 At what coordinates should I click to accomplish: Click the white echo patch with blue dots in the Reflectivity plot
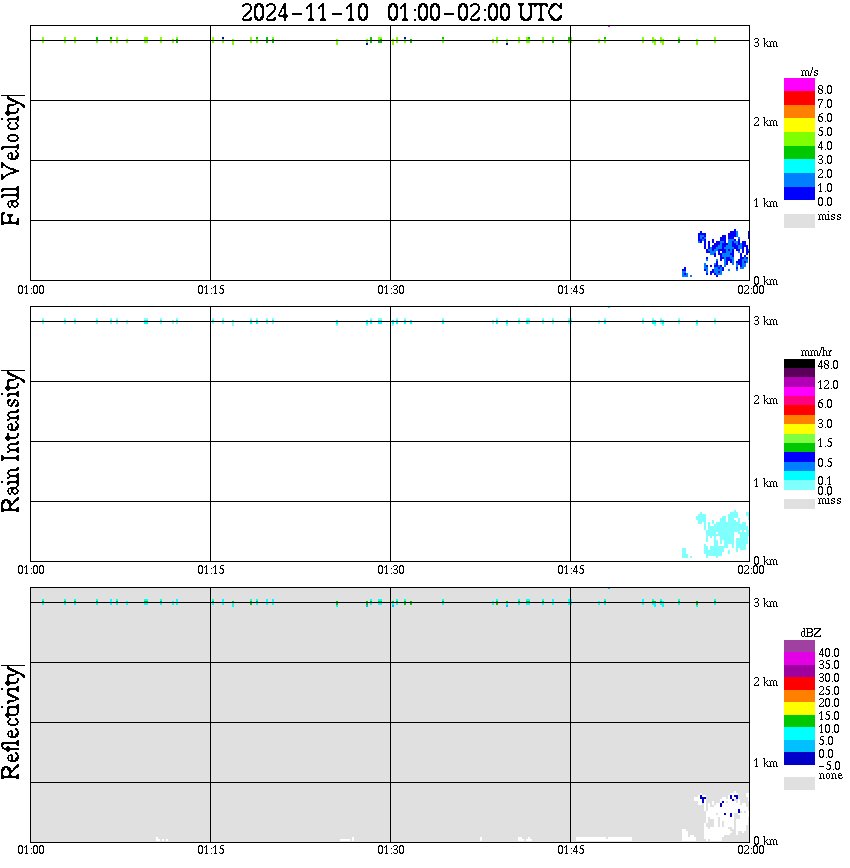[720, 817]
